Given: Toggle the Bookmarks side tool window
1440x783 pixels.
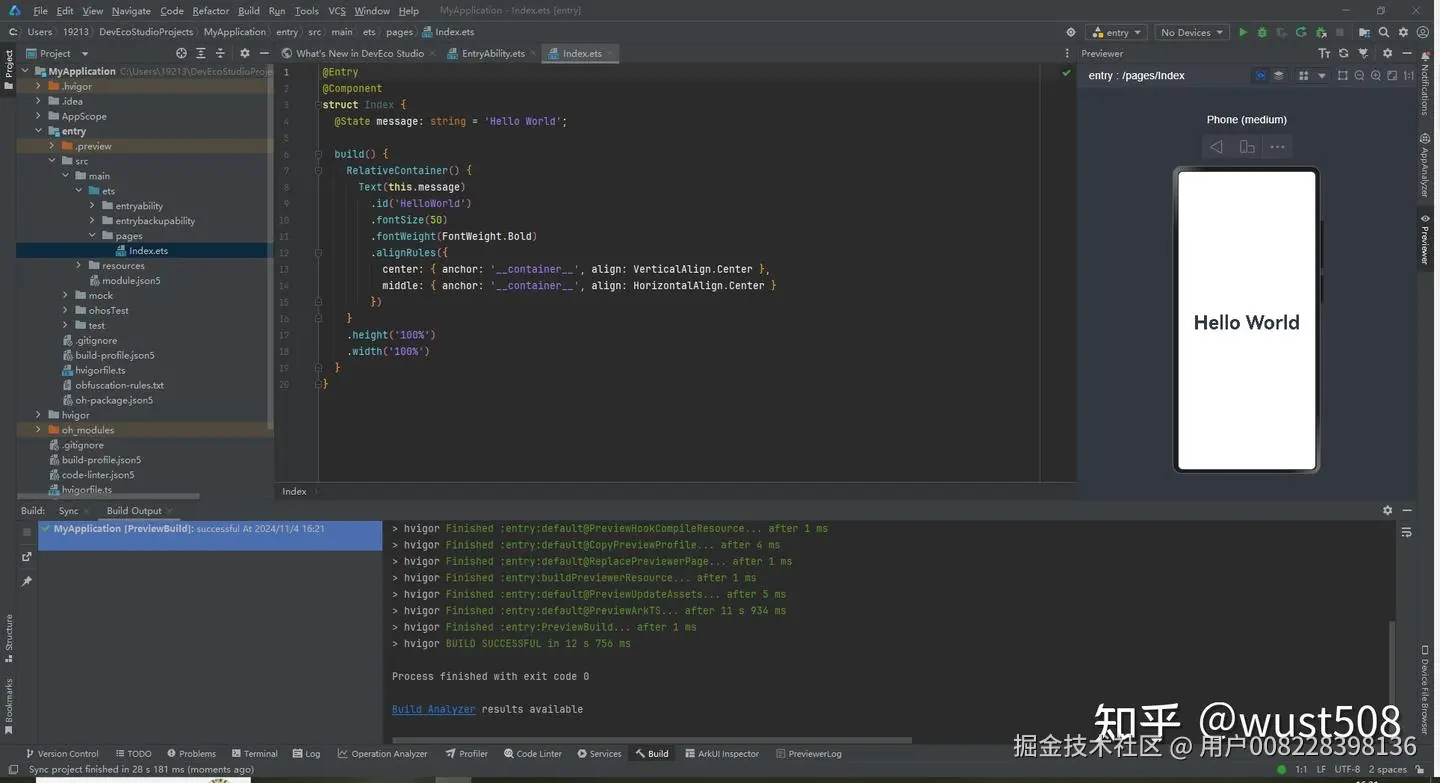Looking at the screenshot, I should 8,706.
